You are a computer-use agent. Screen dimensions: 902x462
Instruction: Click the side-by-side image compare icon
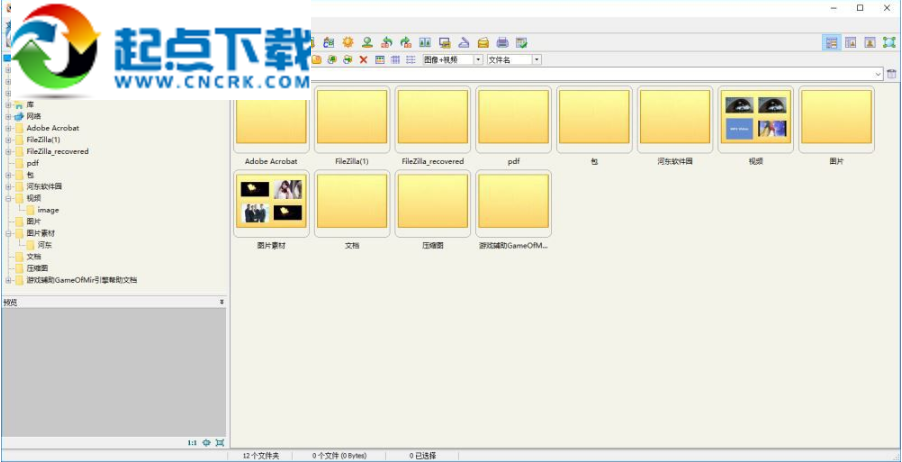[425, 43]
